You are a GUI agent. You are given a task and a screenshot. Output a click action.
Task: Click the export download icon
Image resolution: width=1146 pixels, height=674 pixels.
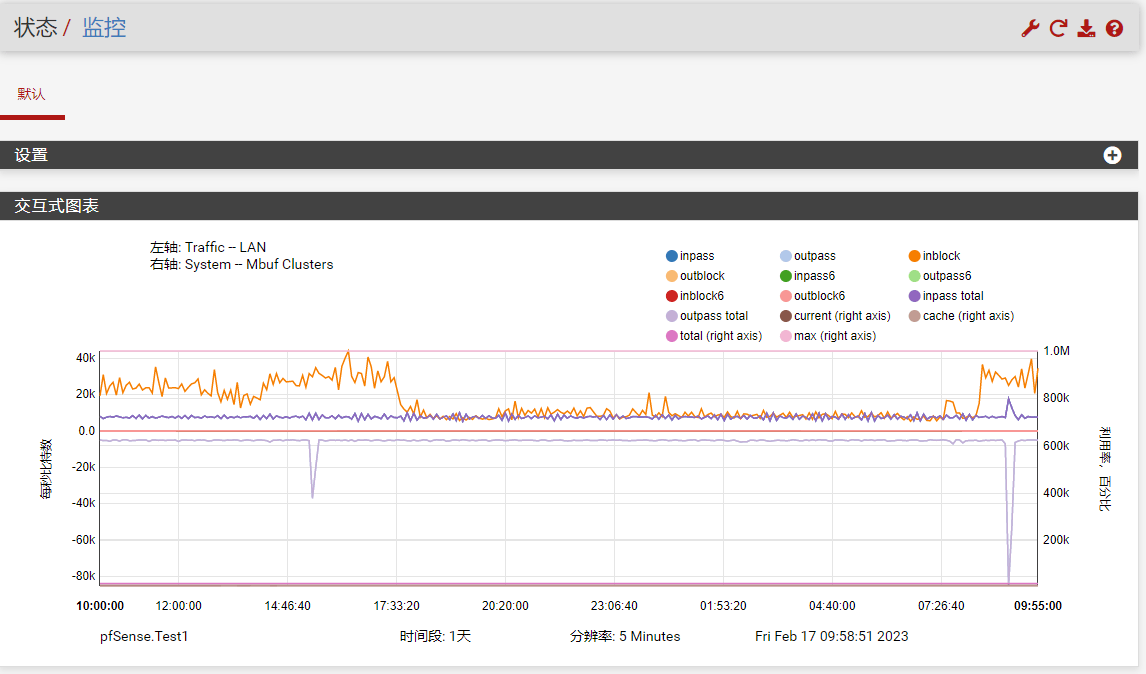tap(1086, 29)
